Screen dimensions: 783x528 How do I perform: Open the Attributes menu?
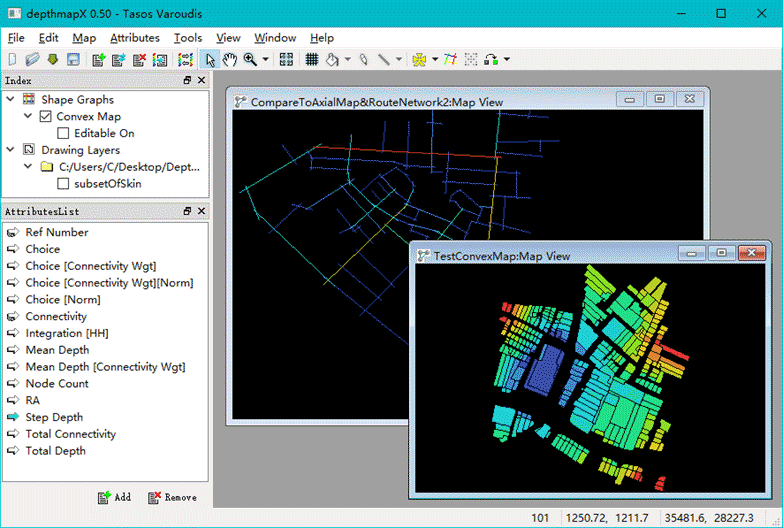pos(134,38)
